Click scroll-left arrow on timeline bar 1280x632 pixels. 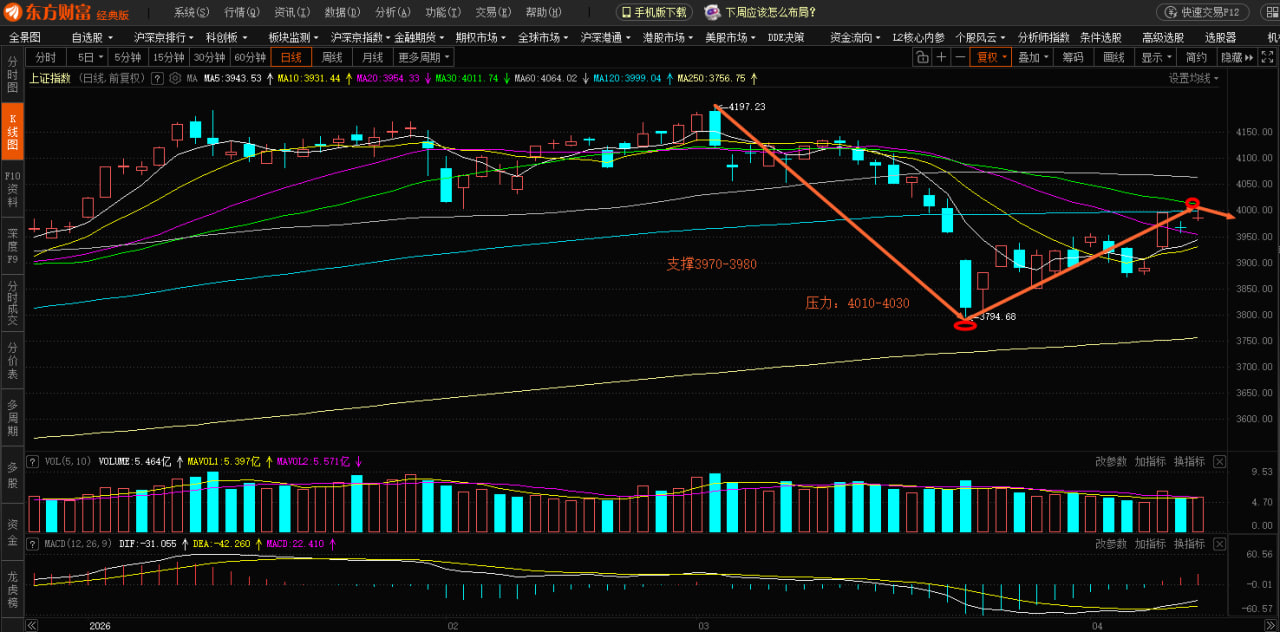31,625
